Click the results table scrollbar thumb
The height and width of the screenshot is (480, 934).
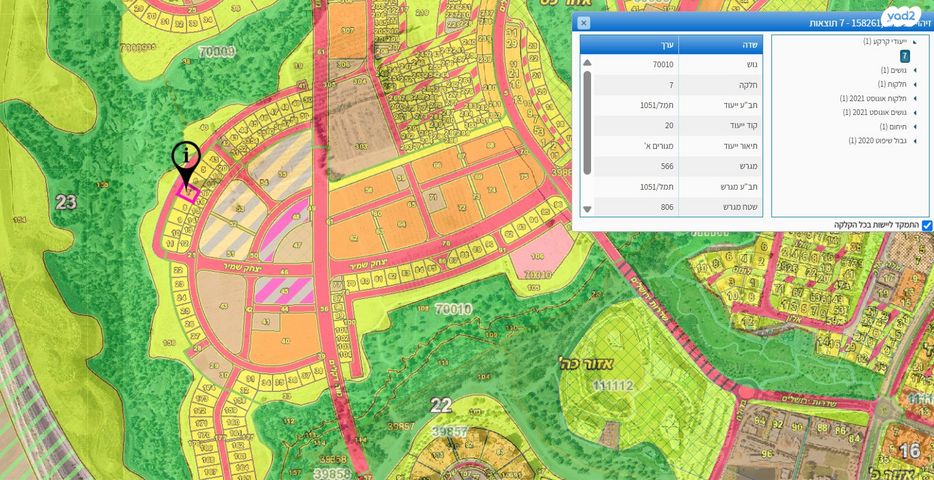tap(587, 123)
